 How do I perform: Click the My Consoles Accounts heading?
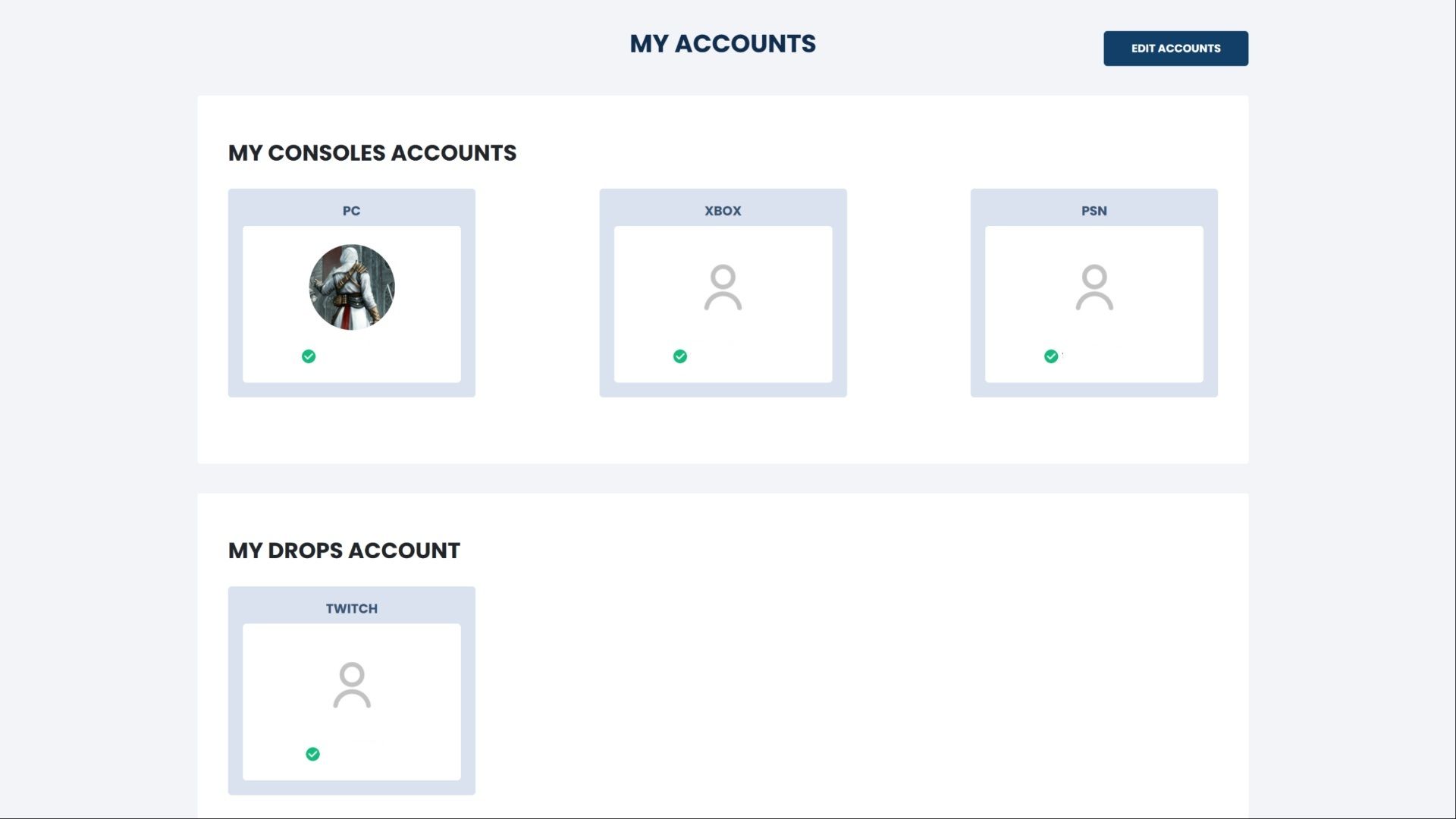pyautogui.click(x=372, y=153)
